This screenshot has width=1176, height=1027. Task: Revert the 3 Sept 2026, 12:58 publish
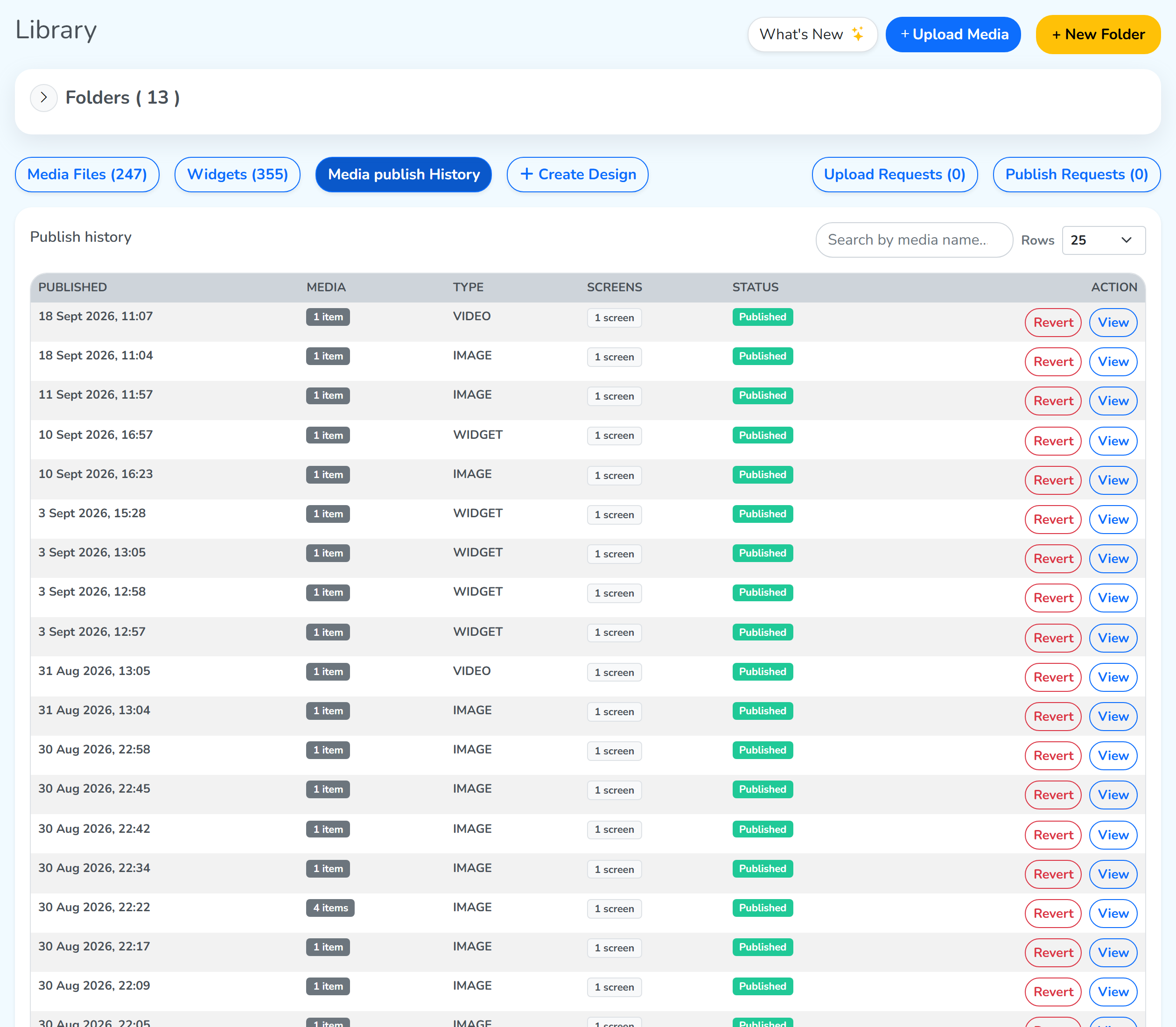[1053, 598]
